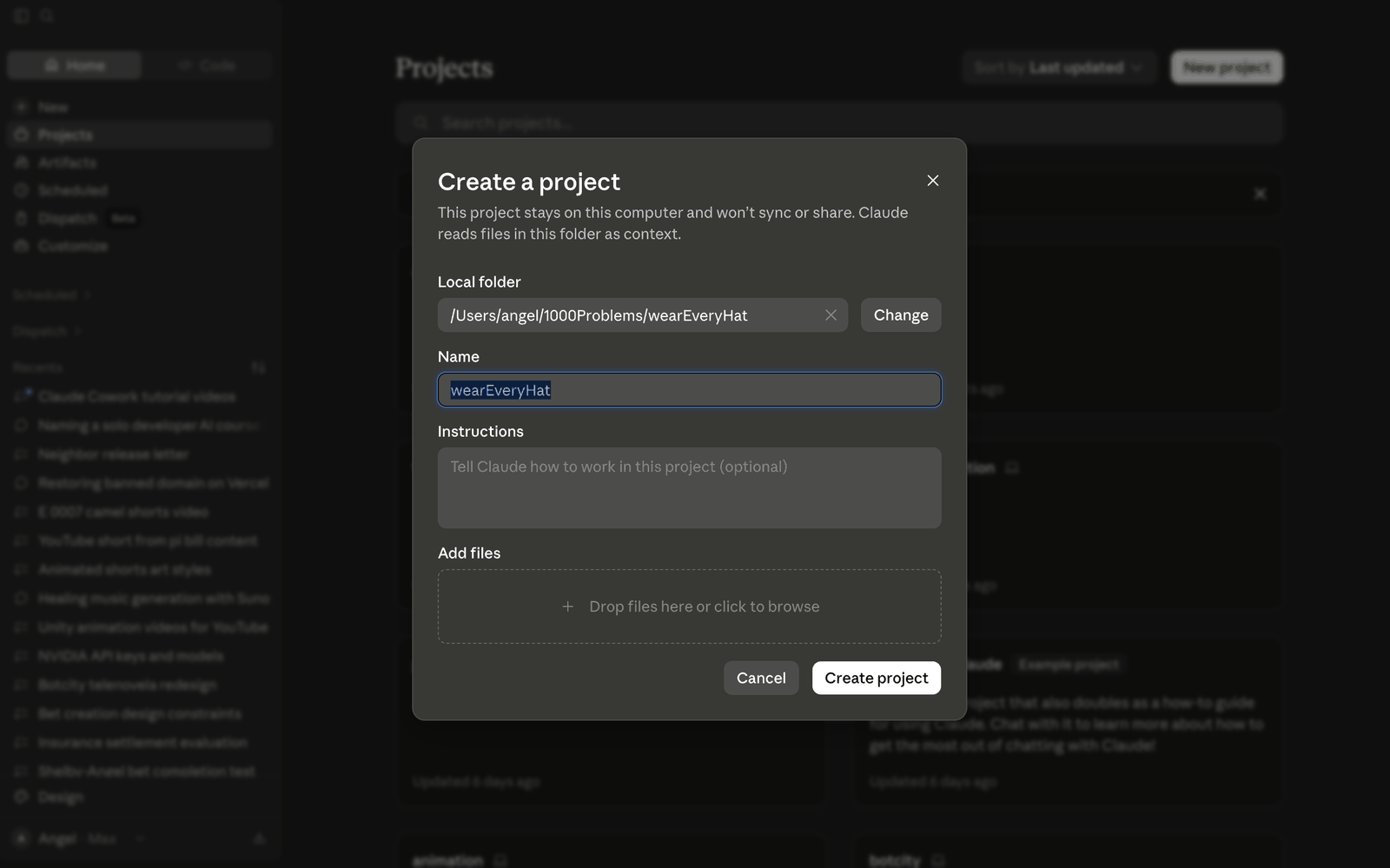Click the Projects icon in sidebar
The width and height of the screenshot is (1390, 868).
click(22, 135)
